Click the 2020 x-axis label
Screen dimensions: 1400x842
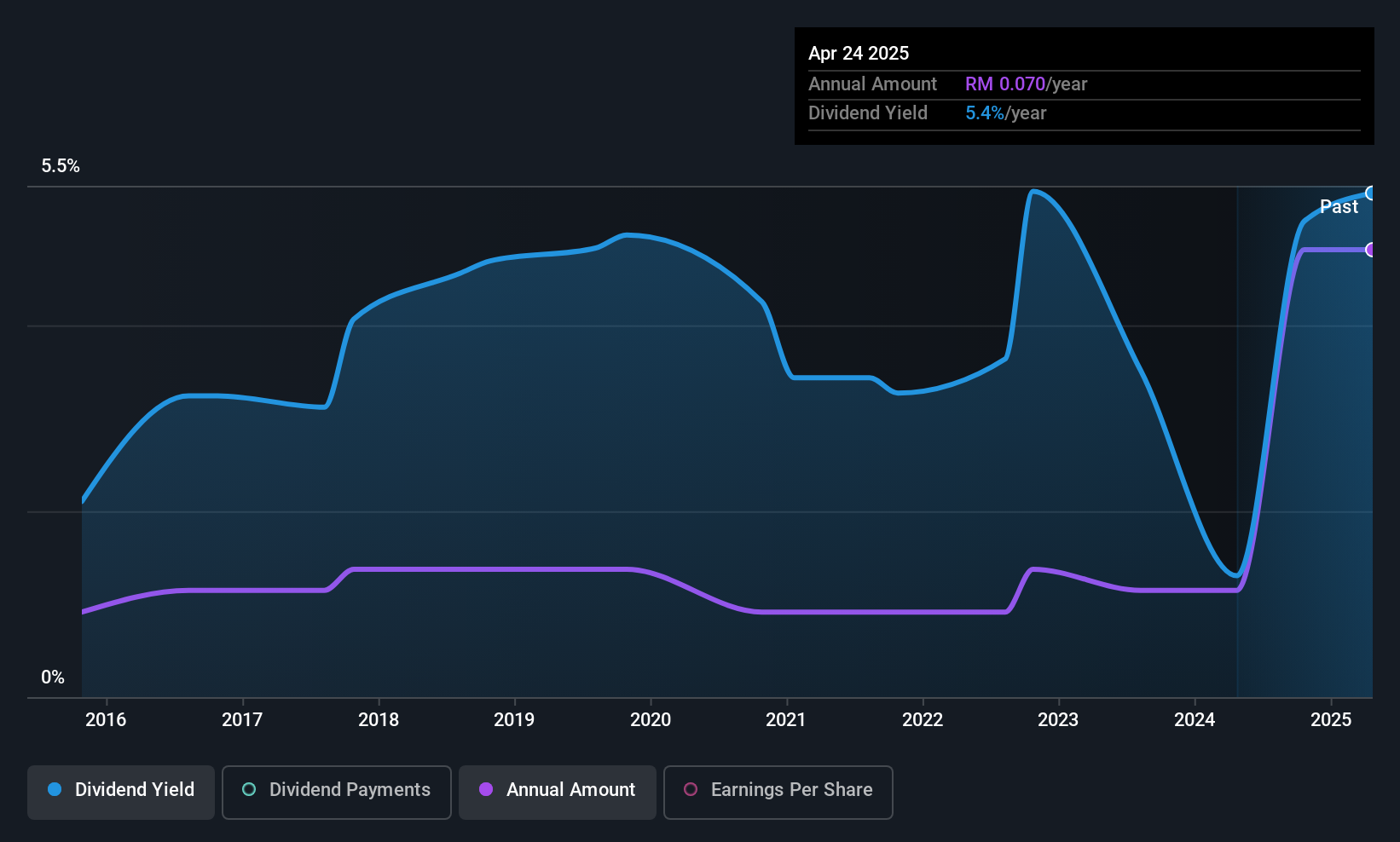click(651, 720)
